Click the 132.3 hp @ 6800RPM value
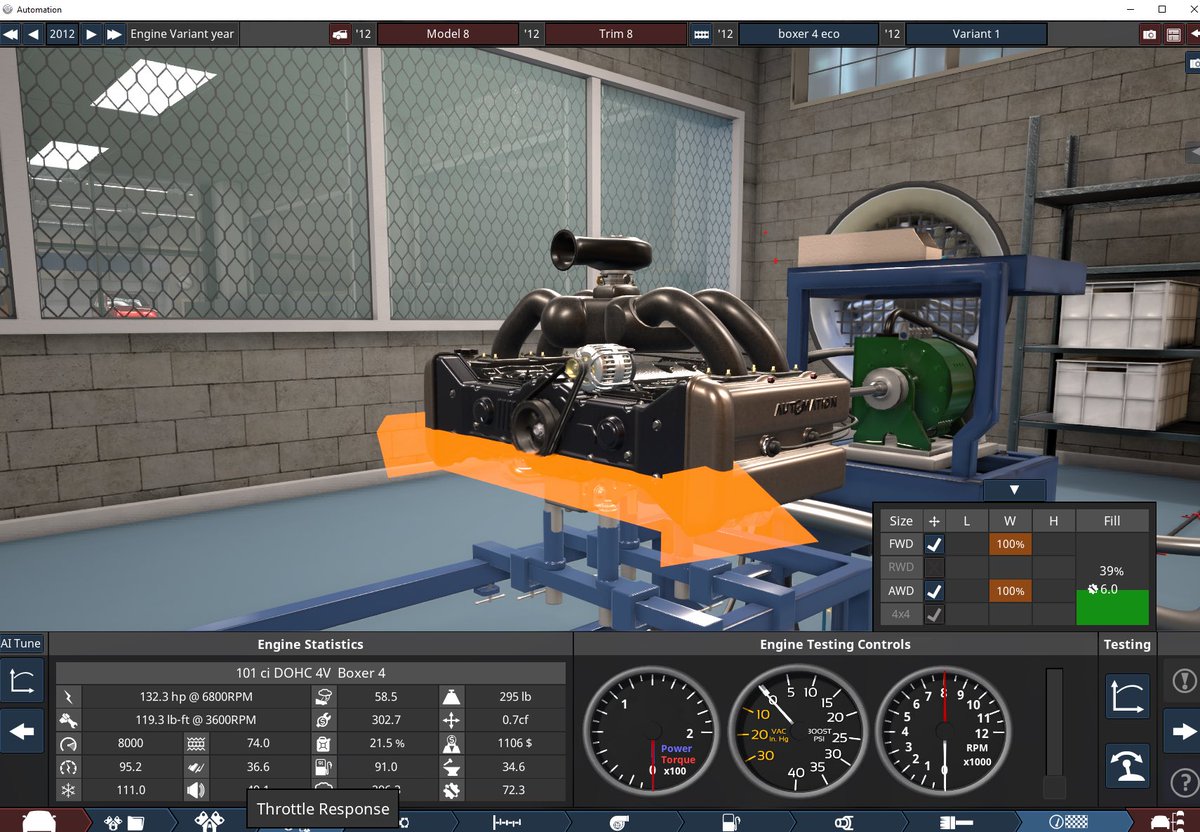The height and width of the screenshot is (832, 1200). tap(196, 697)
